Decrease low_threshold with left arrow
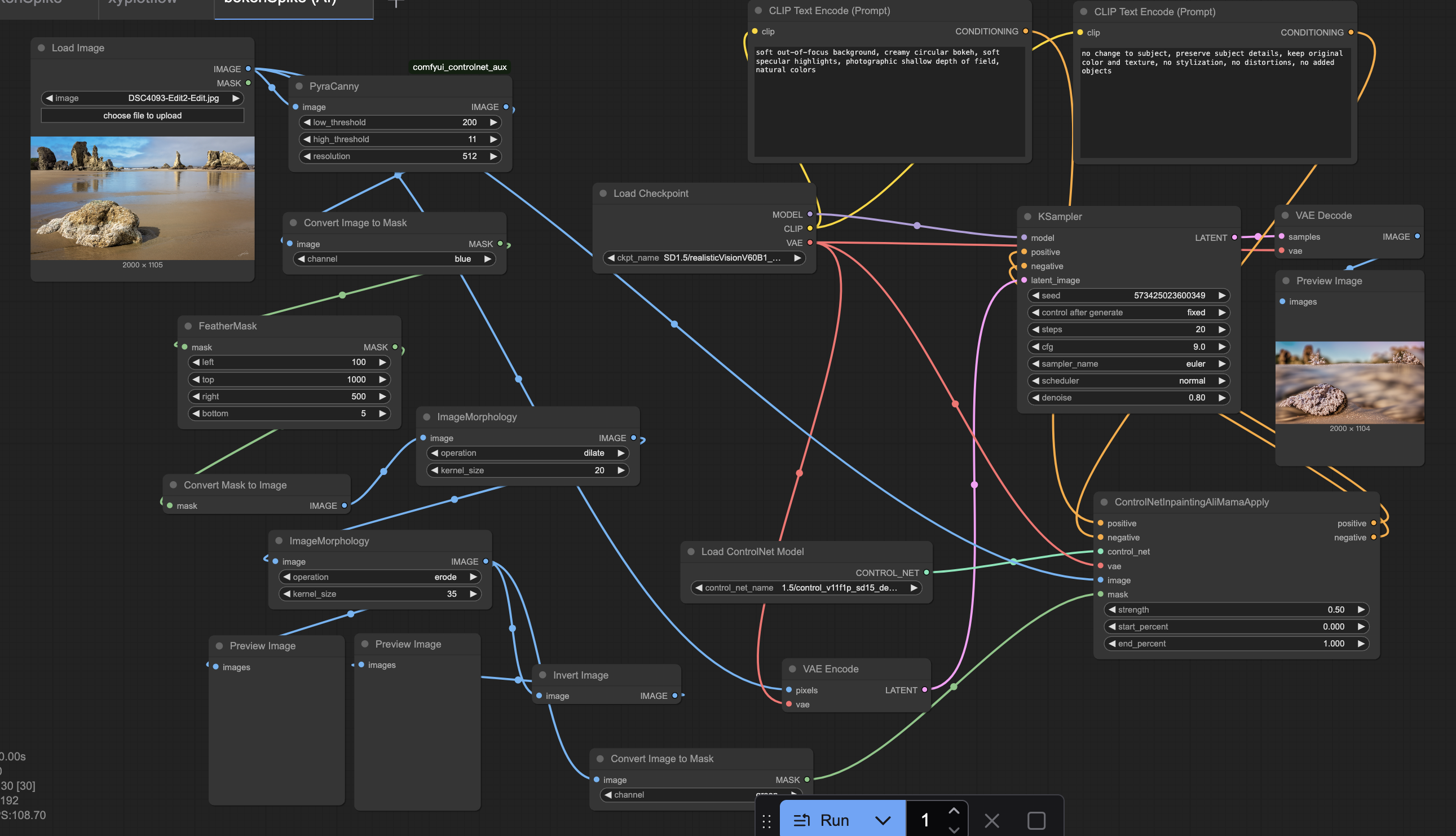1456x836 pixels. [307, 122]
